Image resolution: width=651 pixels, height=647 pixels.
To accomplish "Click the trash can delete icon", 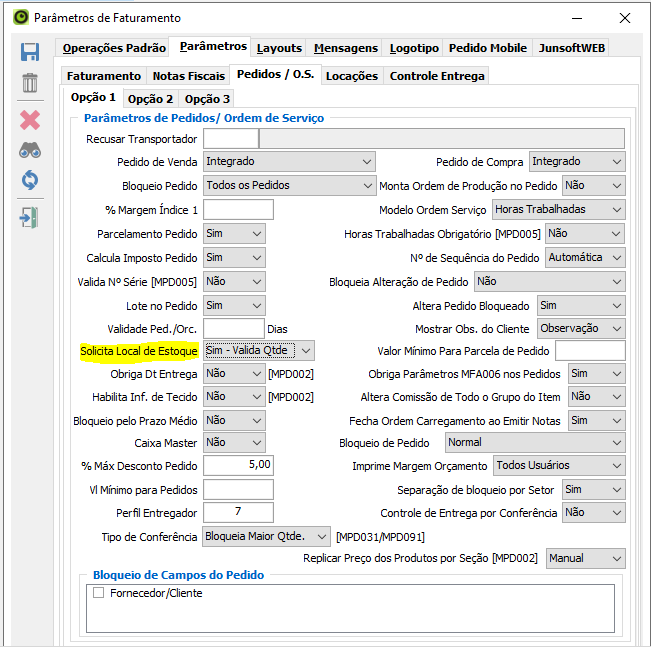I will (x=30, y=83).
